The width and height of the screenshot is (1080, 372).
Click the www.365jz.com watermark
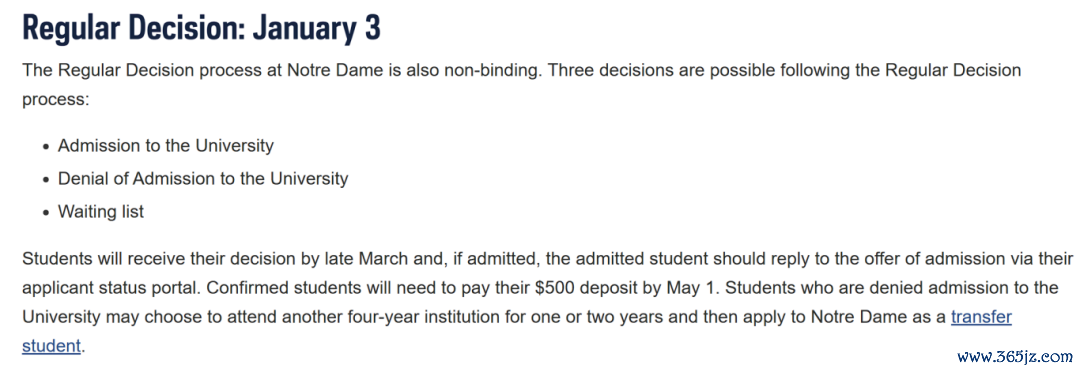click(x=1015, y=357)
